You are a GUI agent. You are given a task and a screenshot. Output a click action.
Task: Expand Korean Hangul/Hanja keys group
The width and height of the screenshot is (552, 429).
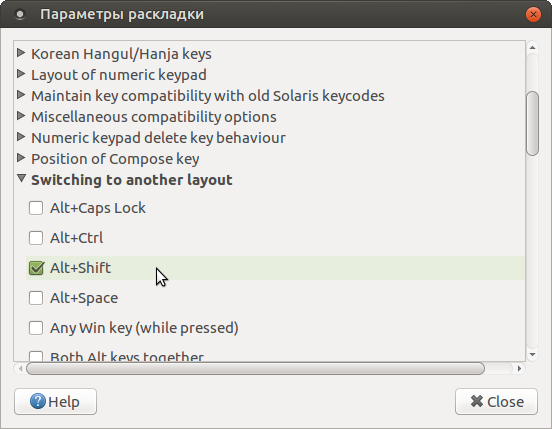pos(21,53)
